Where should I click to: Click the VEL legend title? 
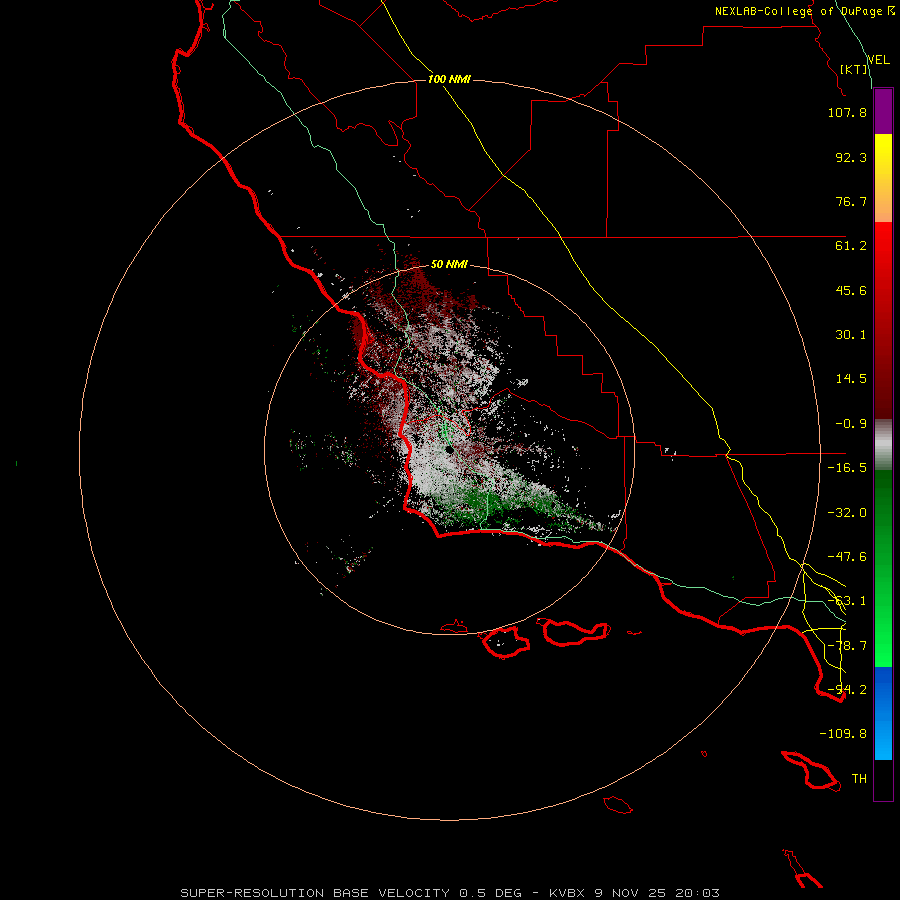tap(878, 60)
